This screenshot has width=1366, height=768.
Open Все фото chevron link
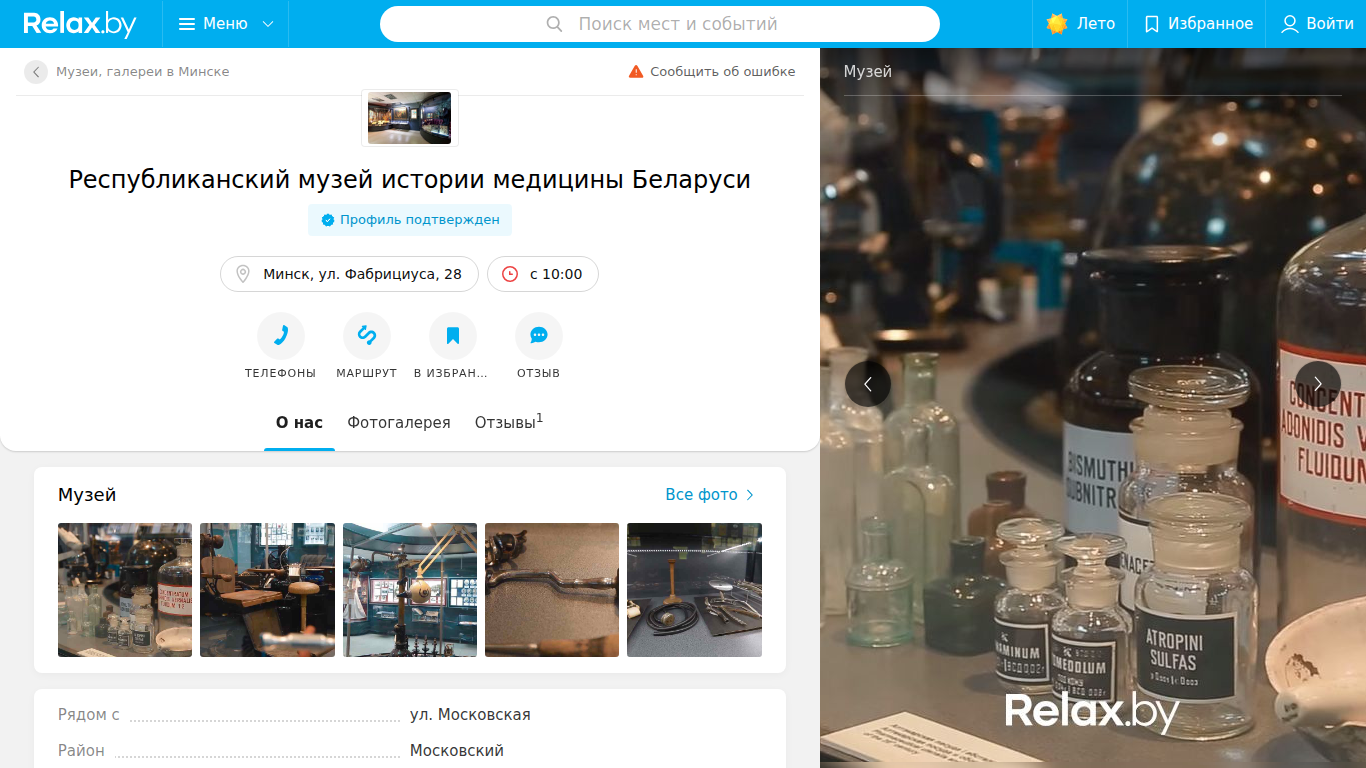[710, 495]
